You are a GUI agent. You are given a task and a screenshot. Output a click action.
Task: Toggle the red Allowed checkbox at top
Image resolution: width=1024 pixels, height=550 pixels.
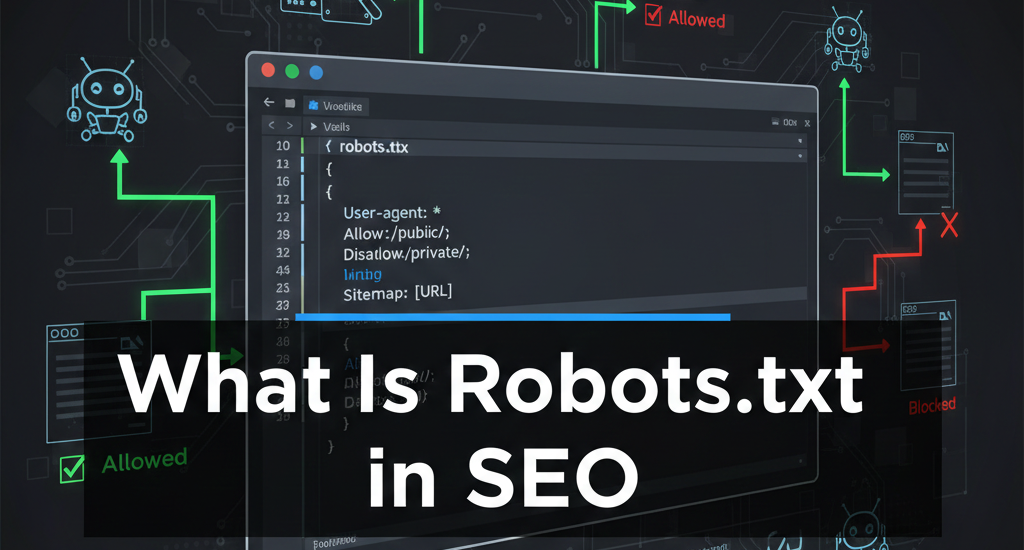coord(653,15)
